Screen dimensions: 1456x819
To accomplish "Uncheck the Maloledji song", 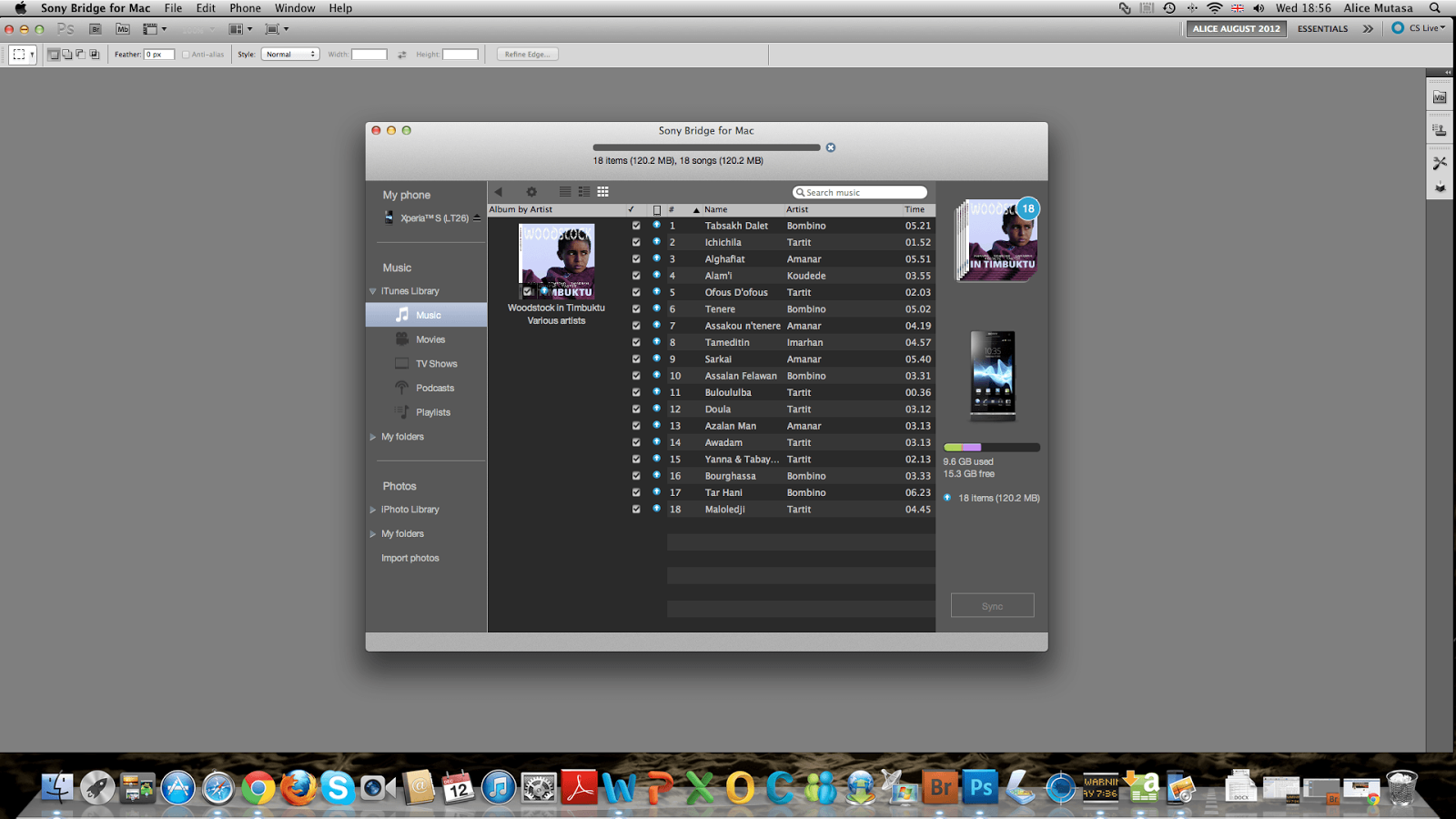I will point(636,510).
